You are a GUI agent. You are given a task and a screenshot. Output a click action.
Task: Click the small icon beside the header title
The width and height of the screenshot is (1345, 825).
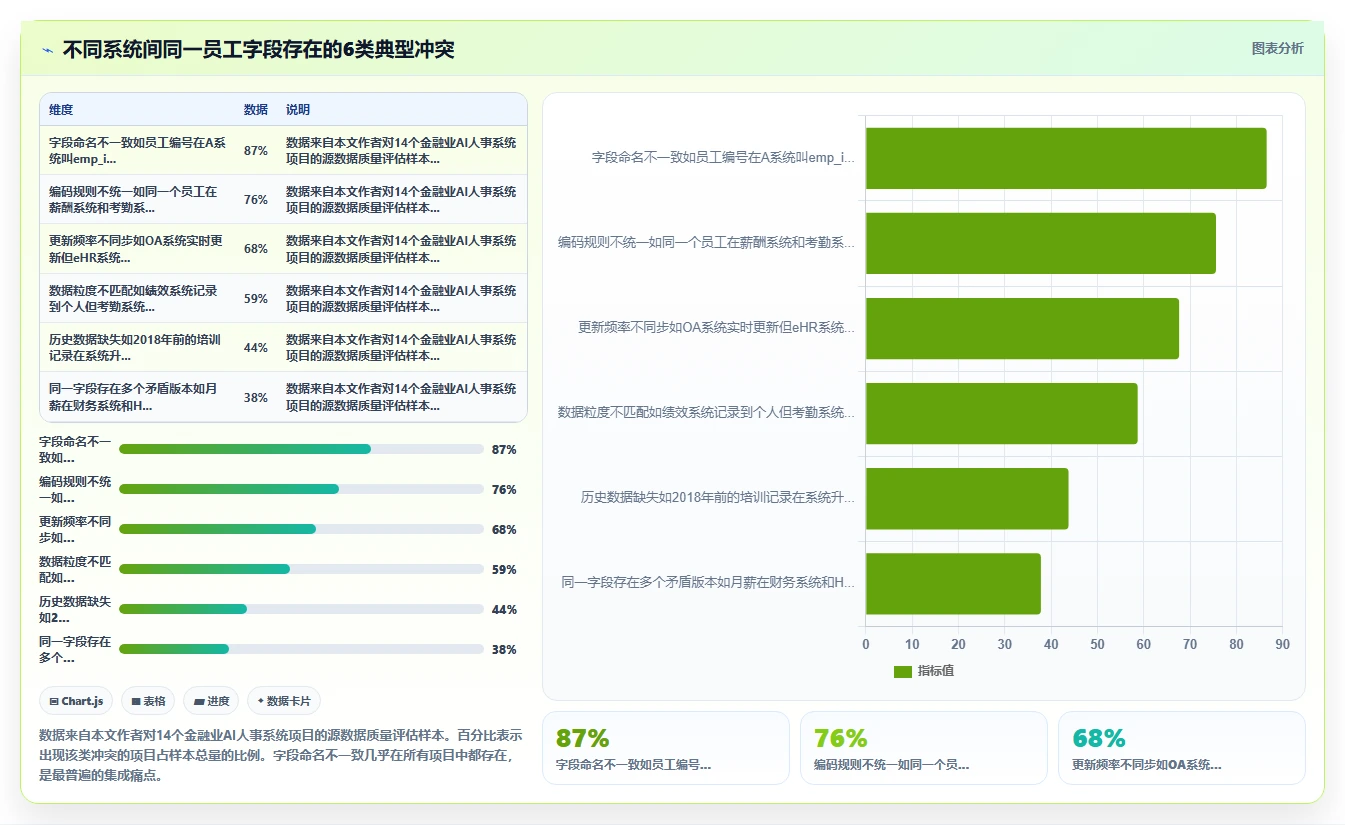tap(47, 50)
